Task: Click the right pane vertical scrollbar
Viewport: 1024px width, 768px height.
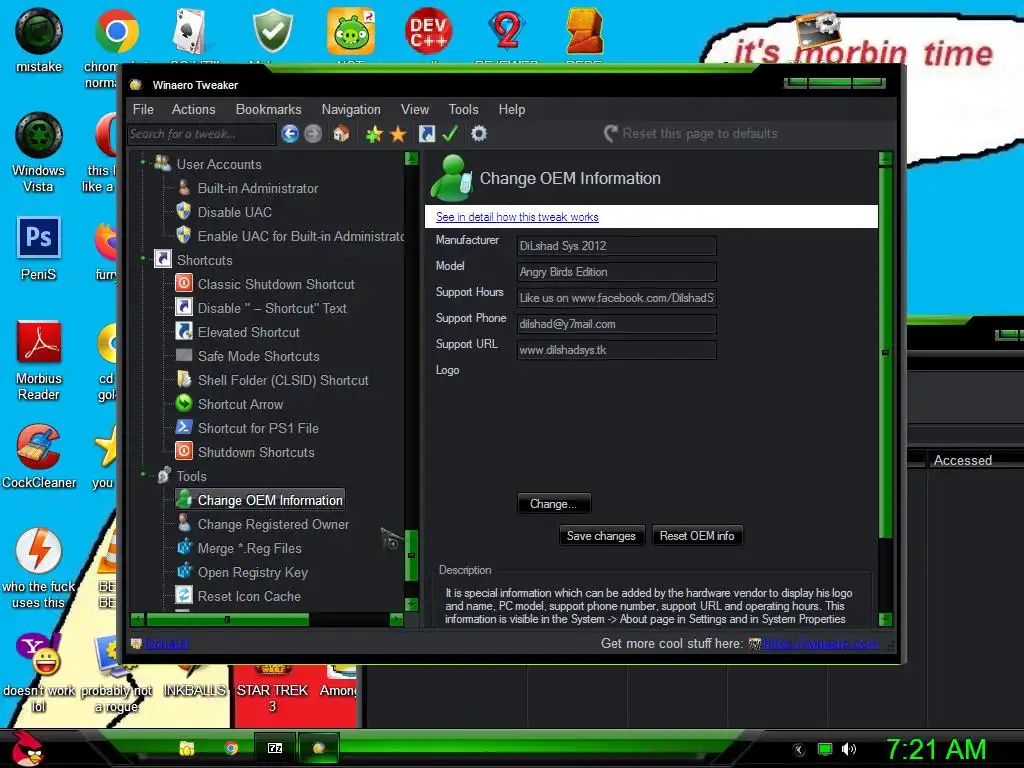Action: [886, 353]
